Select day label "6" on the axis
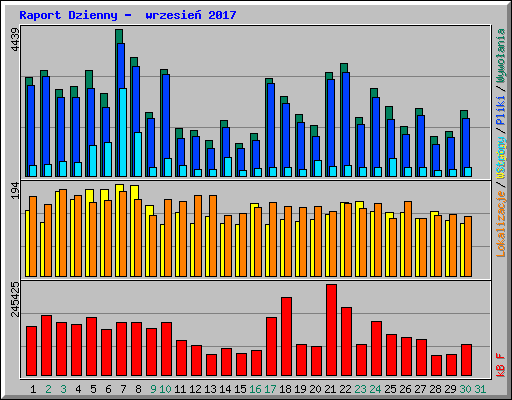 point(108,389)
